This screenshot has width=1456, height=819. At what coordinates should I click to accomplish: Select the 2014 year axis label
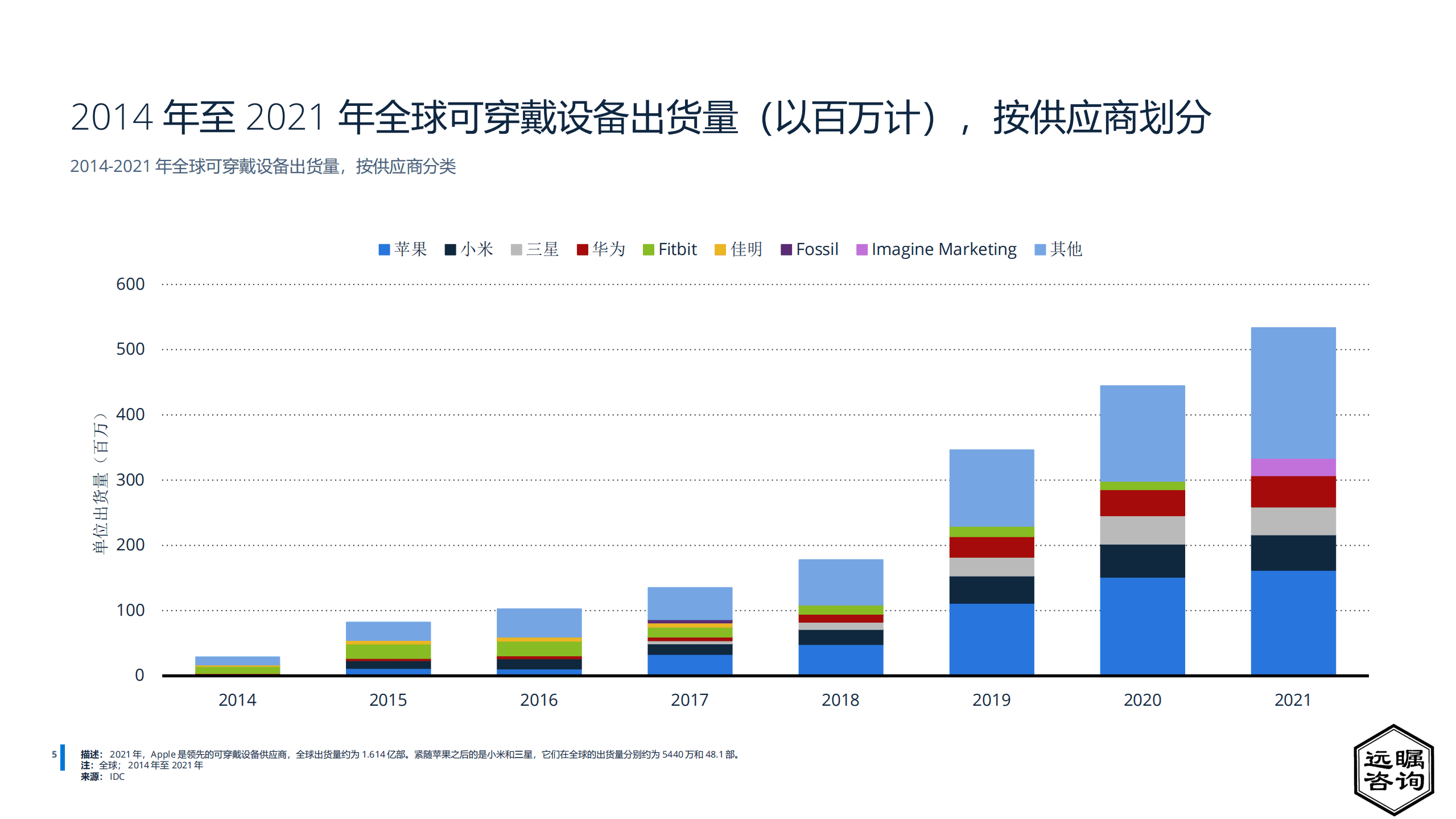pyautogui.click(x=237, y=701)
